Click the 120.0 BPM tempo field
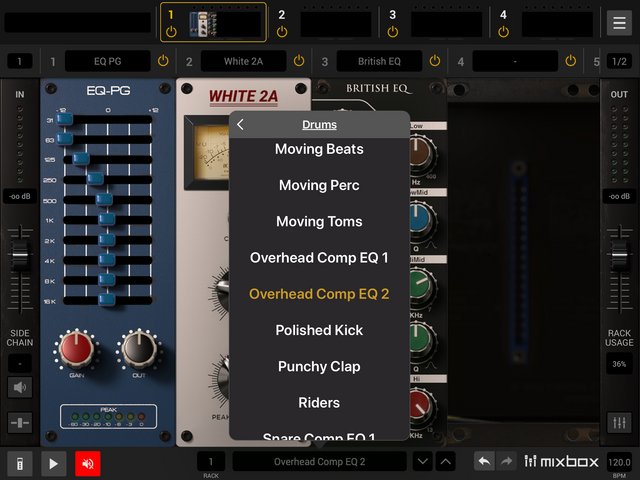640x480 pixels. coord(619,462)
